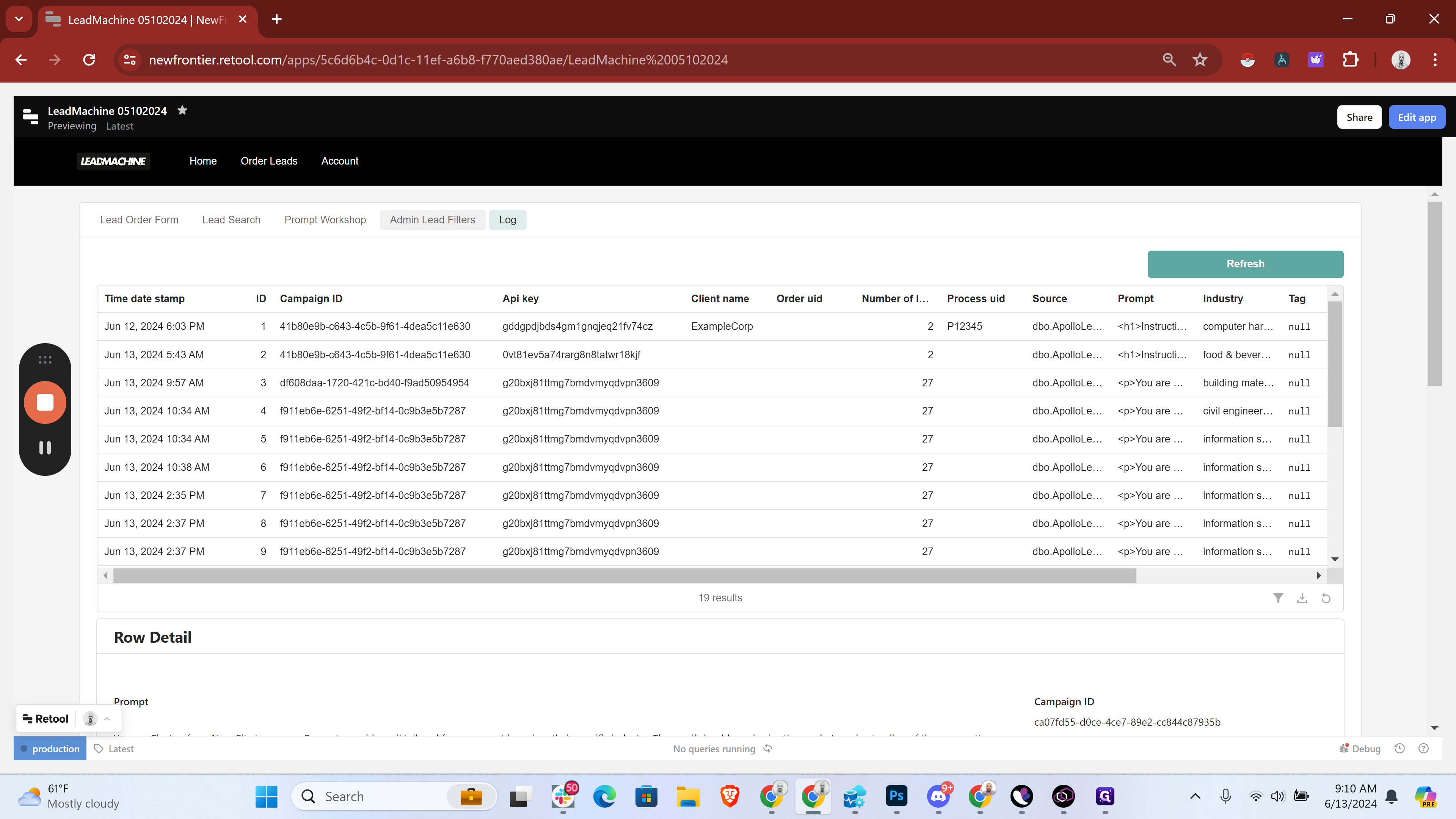Viewport: 1456px width, 819px height.
Task: Open the version history clock icon
Action: tap(1400, 748)
